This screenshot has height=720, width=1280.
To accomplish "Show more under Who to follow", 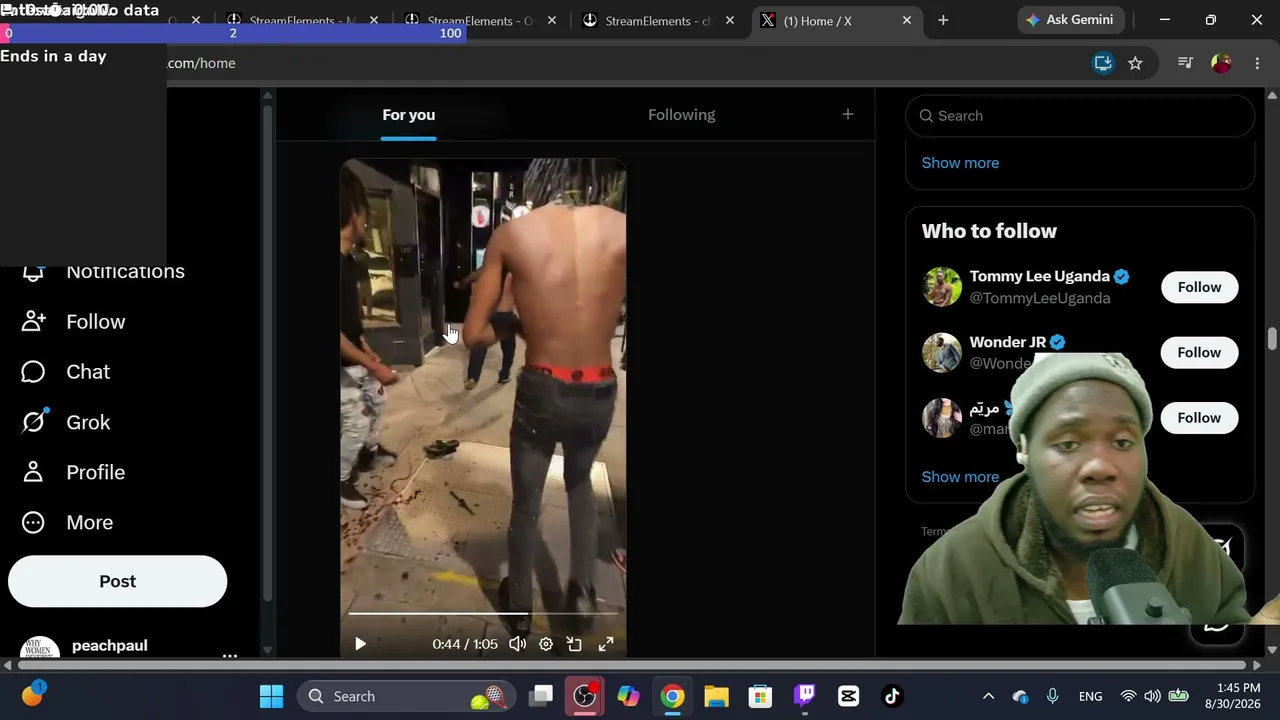I will click(x=960, y=477).
